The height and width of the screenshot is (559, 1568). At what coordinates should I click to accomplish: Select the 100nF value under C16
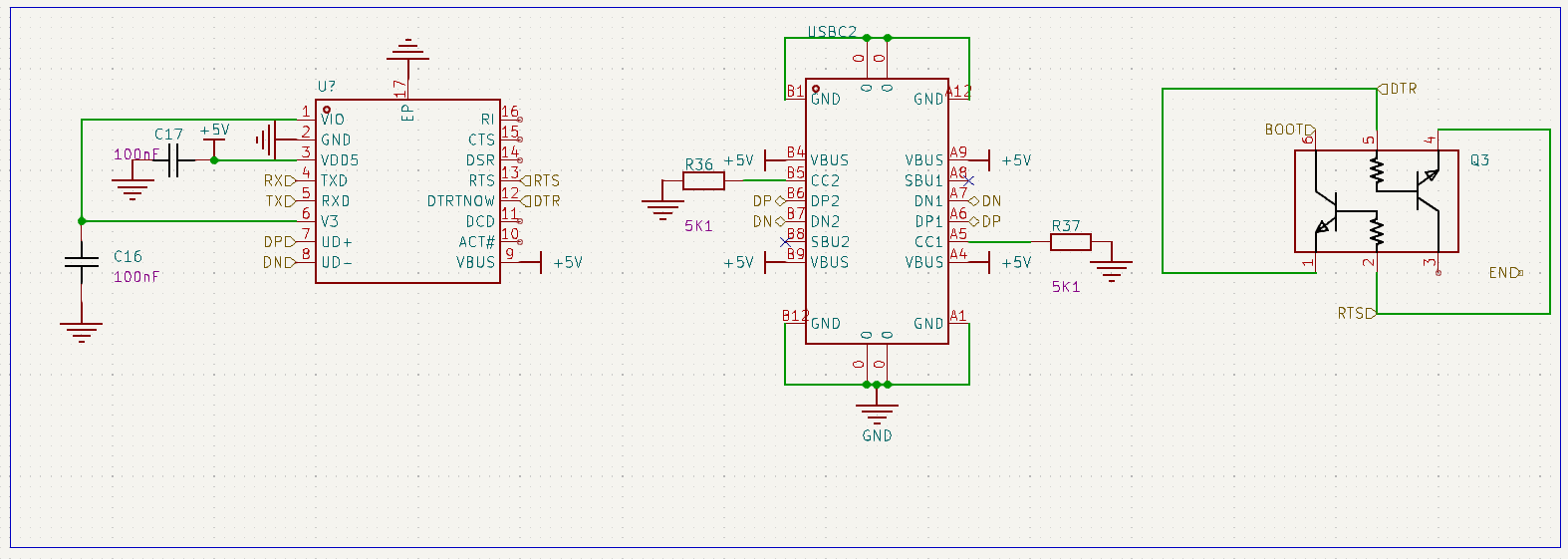(x=136, y=277)
